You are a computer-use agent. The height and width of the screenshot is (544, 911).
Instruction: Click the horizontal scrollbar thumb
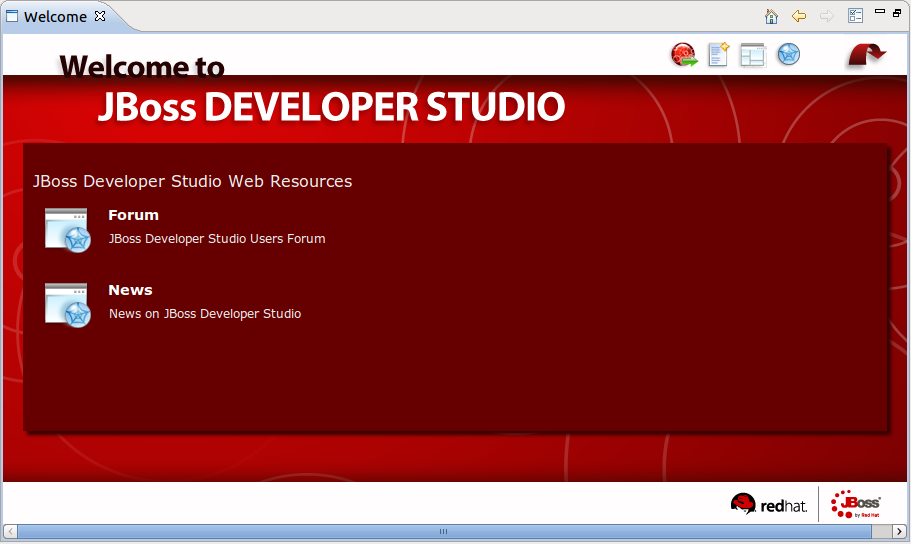(x=444, y=531)
